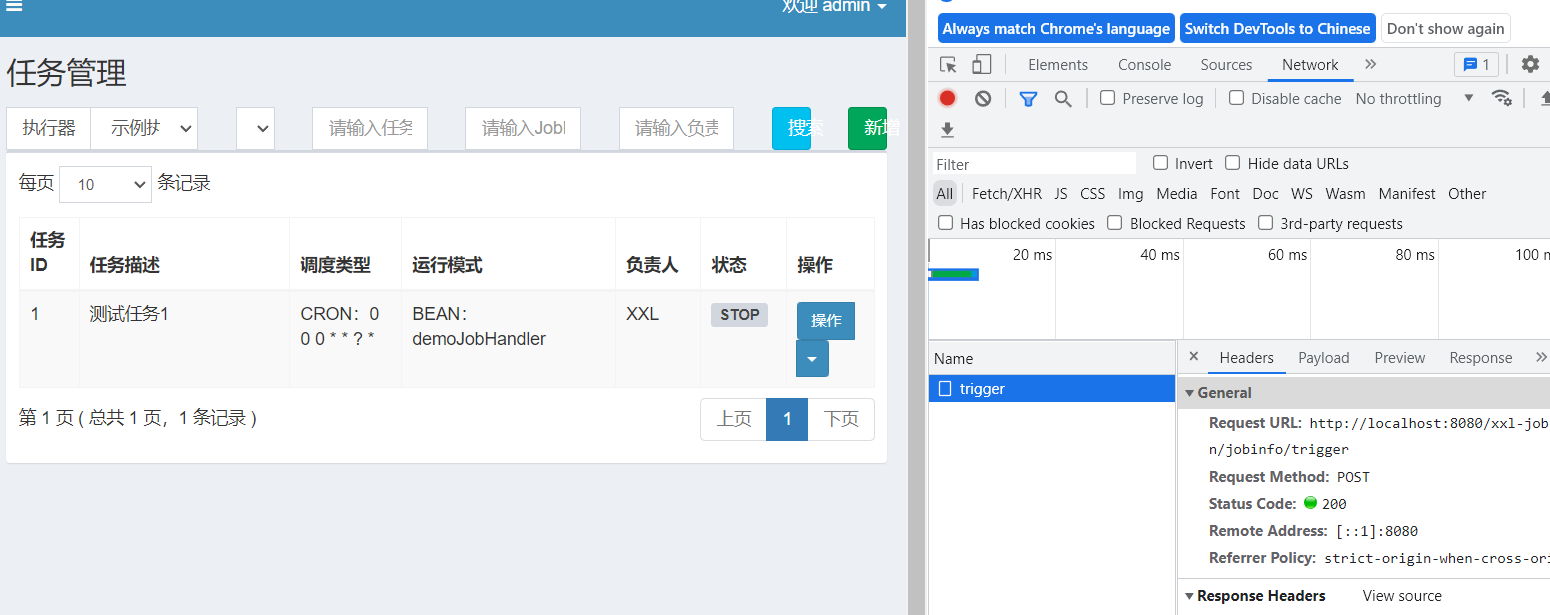1550x615 pixels.
Task: Select the Network tab
Action: pos(1310,64)
